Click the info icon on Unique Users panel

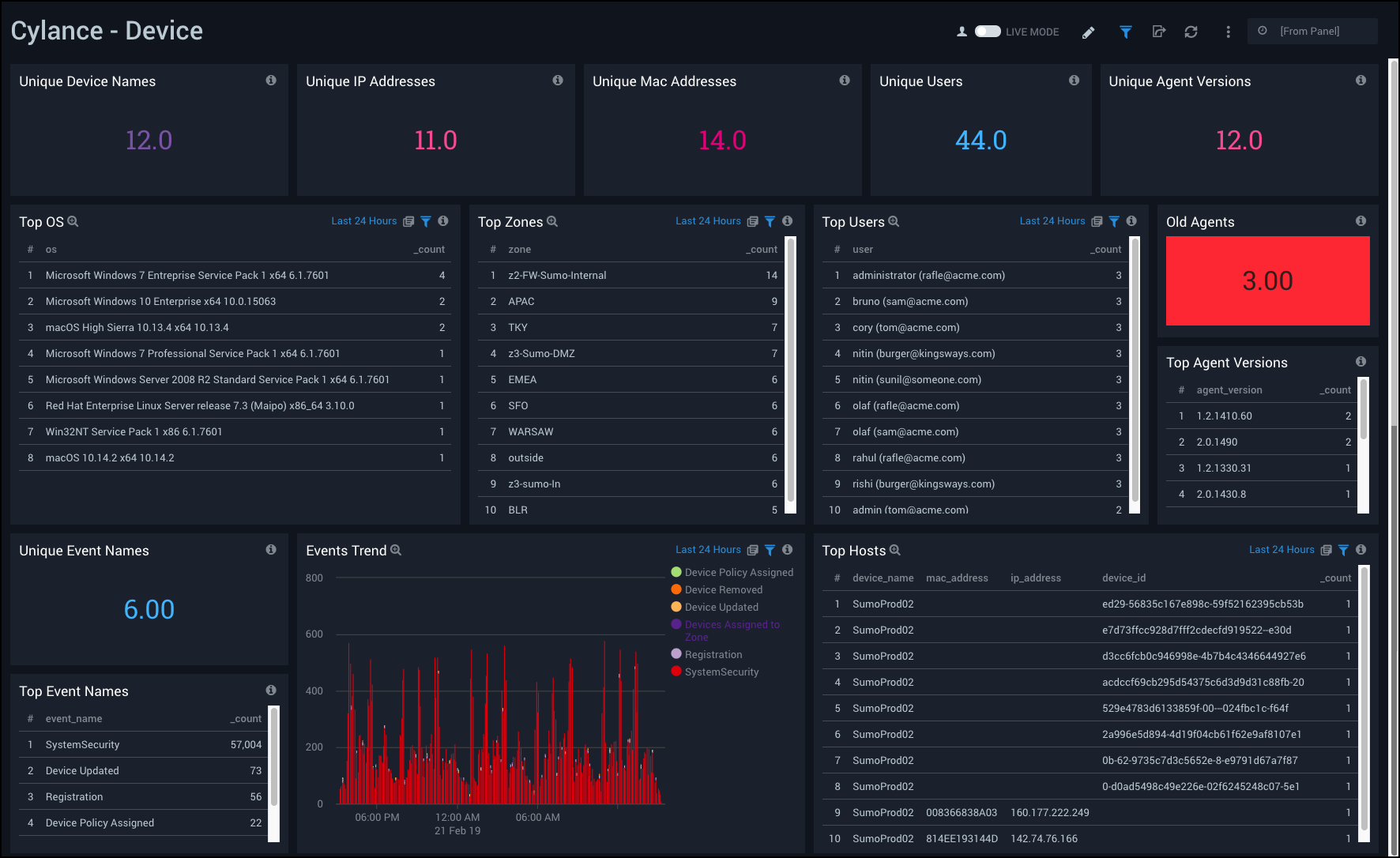1074,80
